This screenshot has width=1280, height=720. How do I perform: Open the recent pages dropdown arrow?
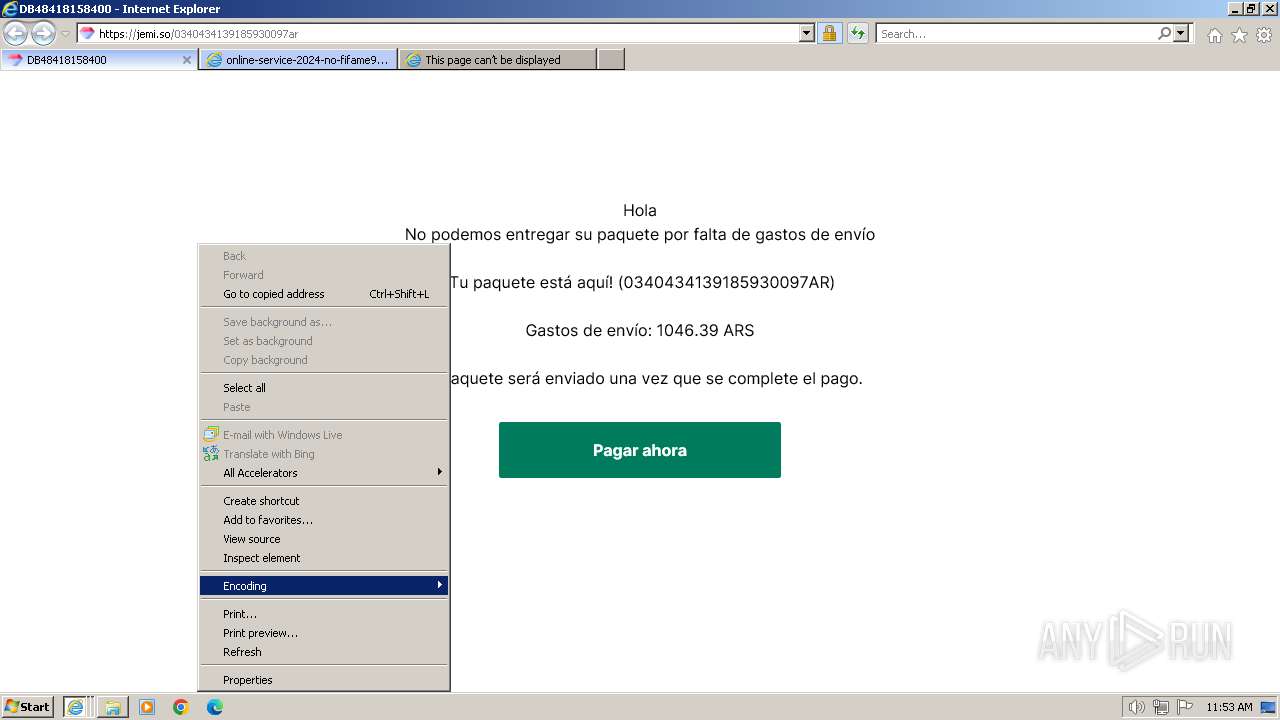[x=65, y=34]
